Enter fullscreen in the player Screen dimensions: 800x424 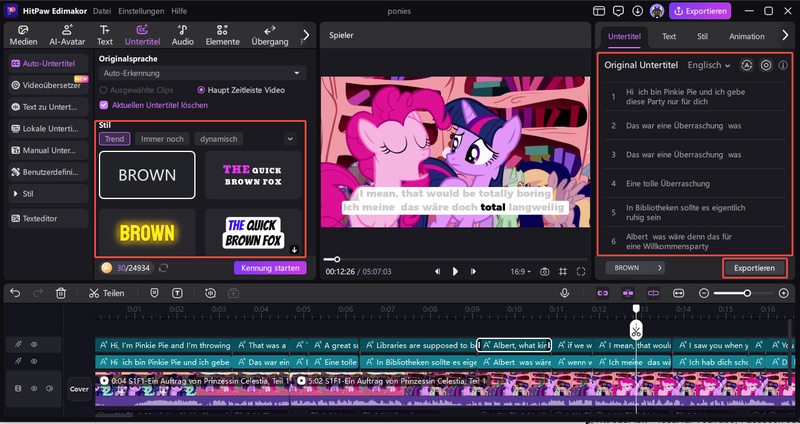tap(581, 271)
